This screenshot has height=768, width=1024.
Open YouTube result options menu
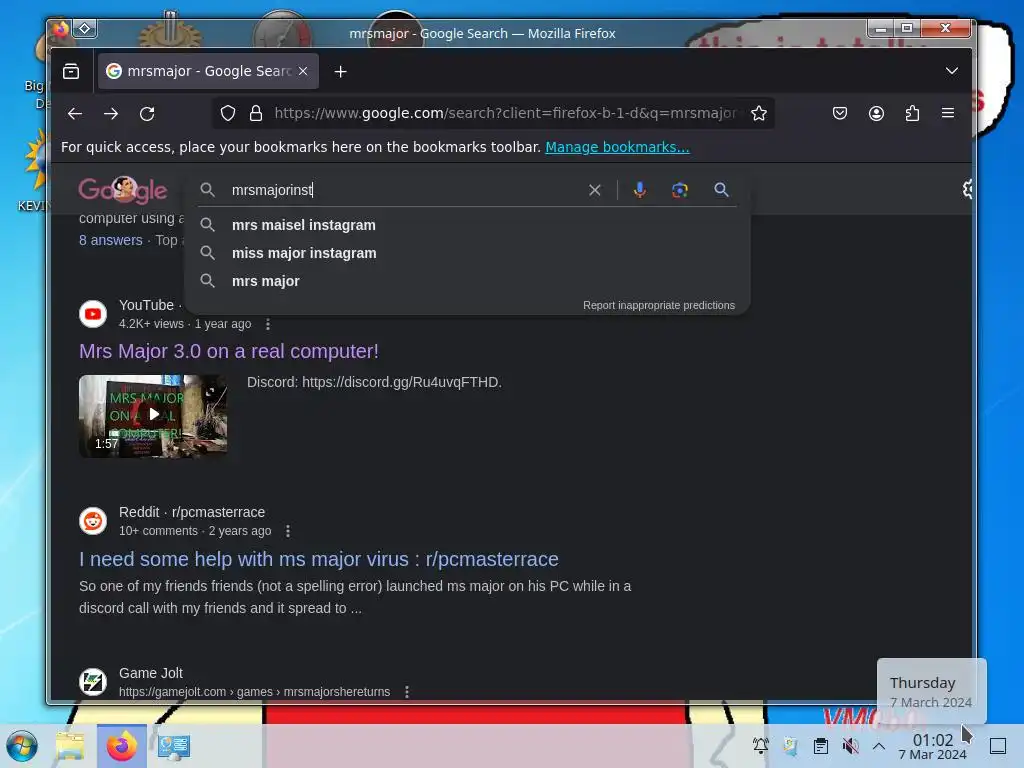click(268, 324)
